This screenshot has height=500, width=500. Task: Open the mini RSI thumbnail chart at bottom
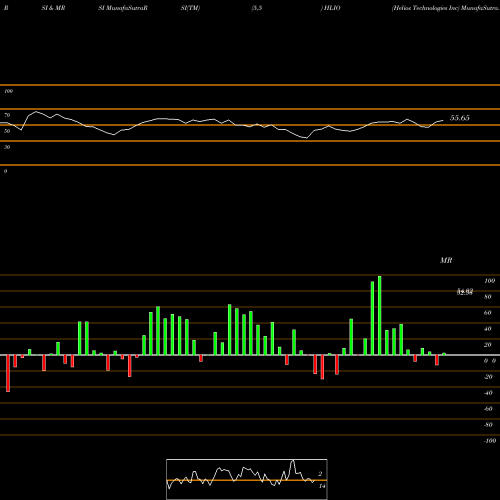(x=247, y=479)
